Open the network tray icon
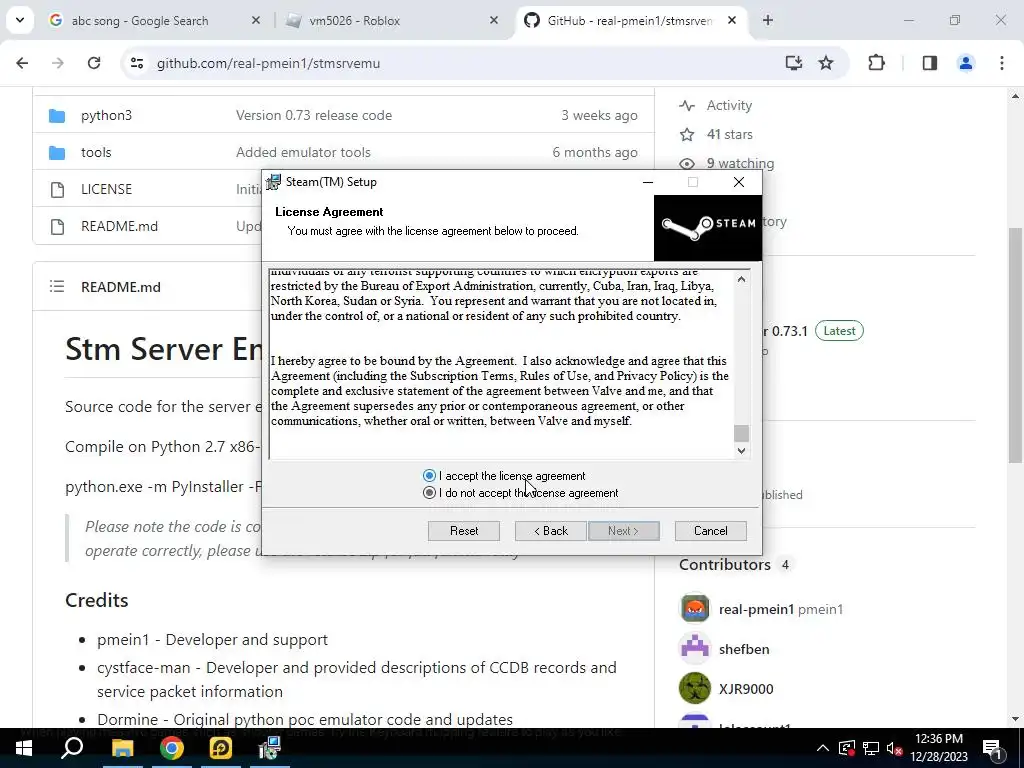Viewport: 1024px width, 768px height. coord(871,748)
